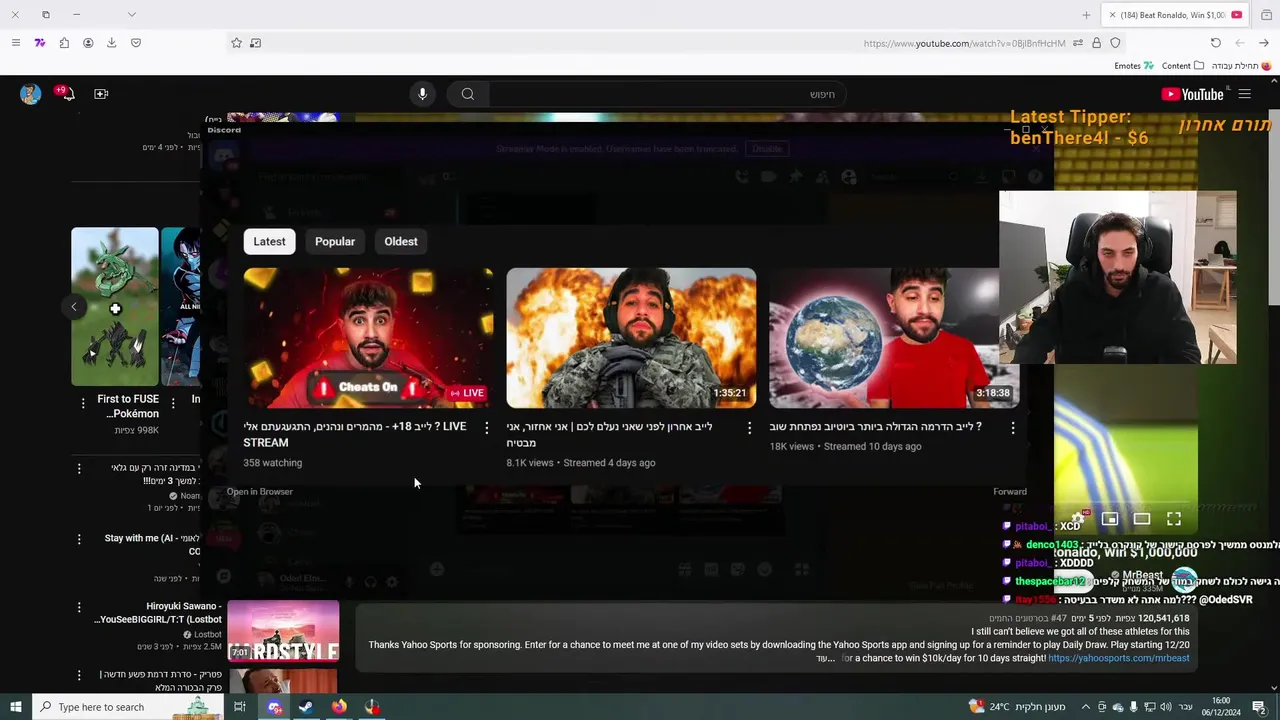Open the yahoosports.com/mrbeast link
The height and width of the screenshot is (720, 1280).
[x=1119, y=658]
